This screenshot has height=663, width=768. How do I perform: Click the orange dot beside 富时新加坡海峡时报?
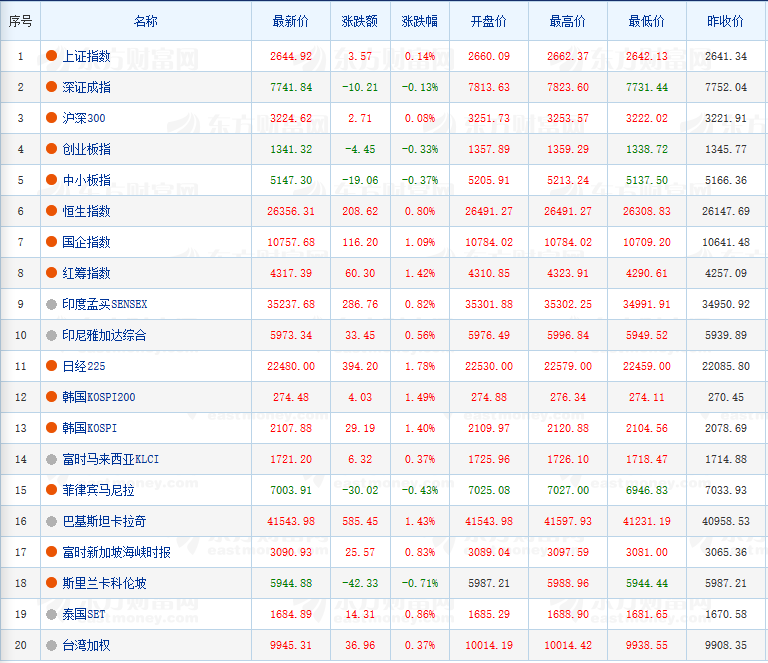tap(51, 552)
